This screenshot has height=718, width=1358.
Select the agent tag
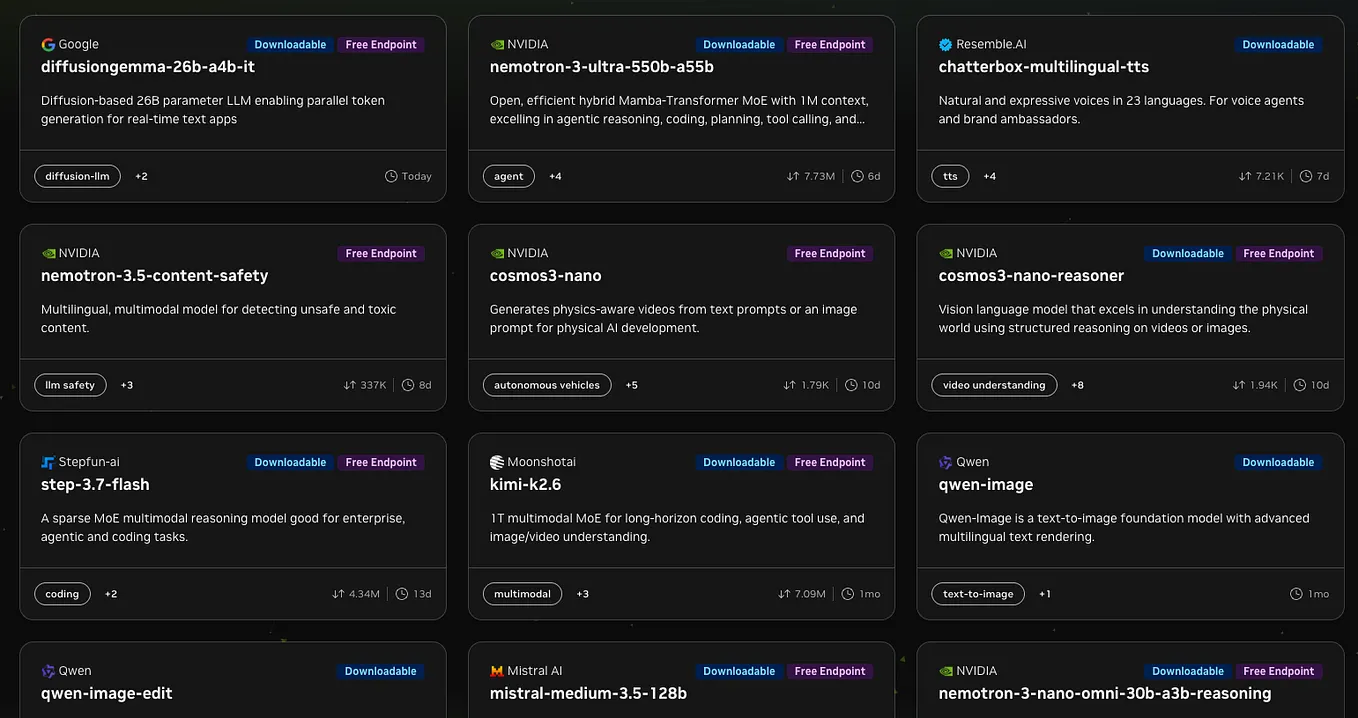508,176
